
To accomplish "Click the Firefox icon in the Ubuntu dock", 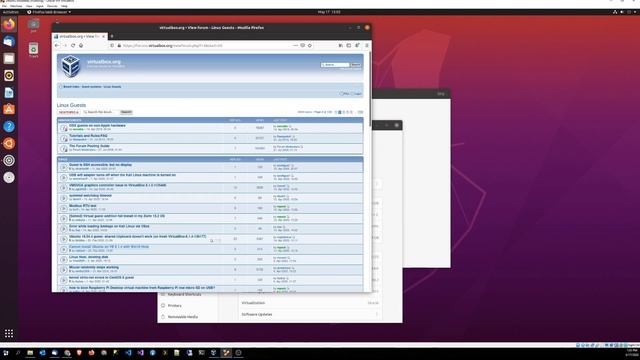I will point(9,24).
